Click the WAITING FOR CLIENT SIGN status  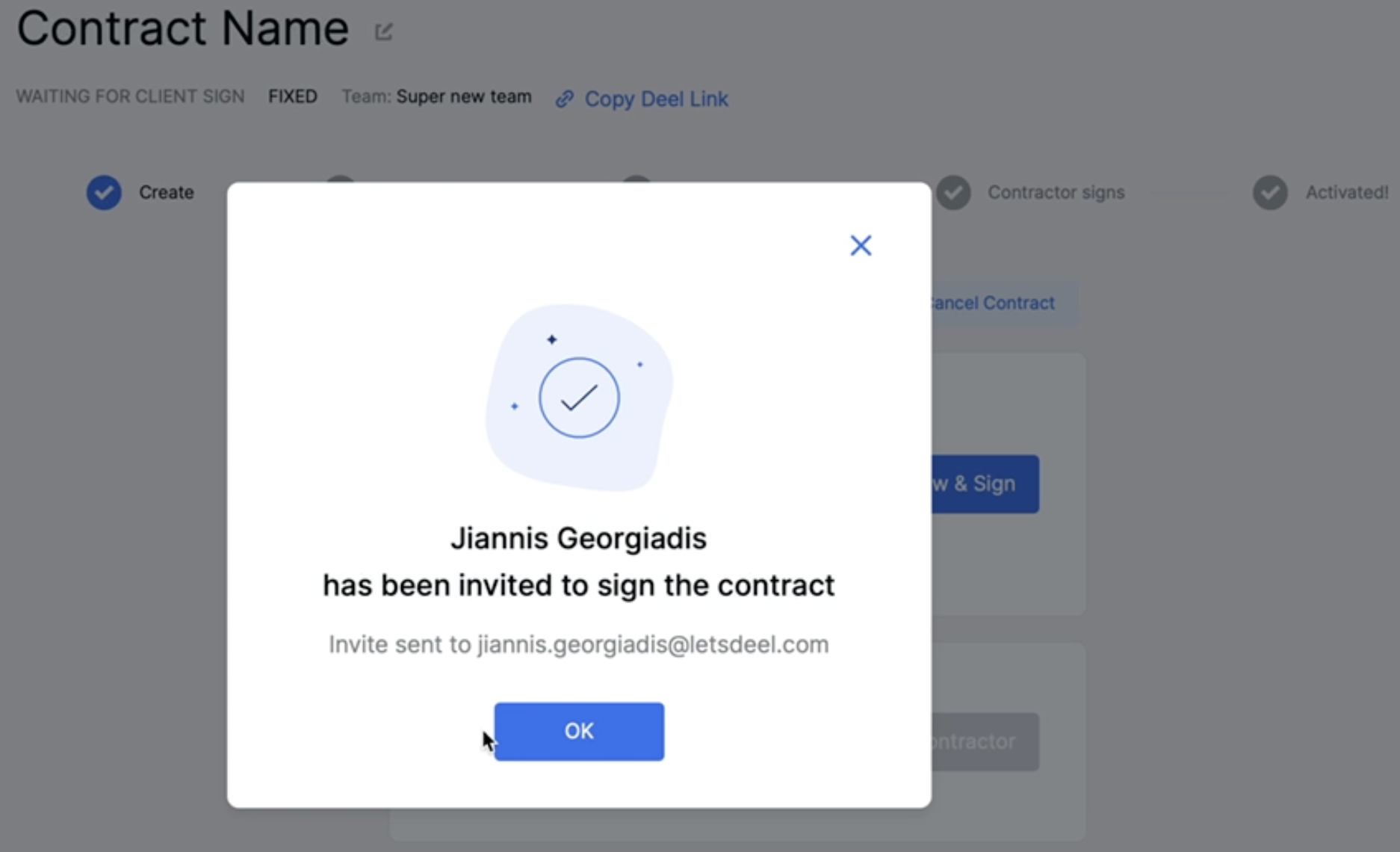[x=130, y=96]
